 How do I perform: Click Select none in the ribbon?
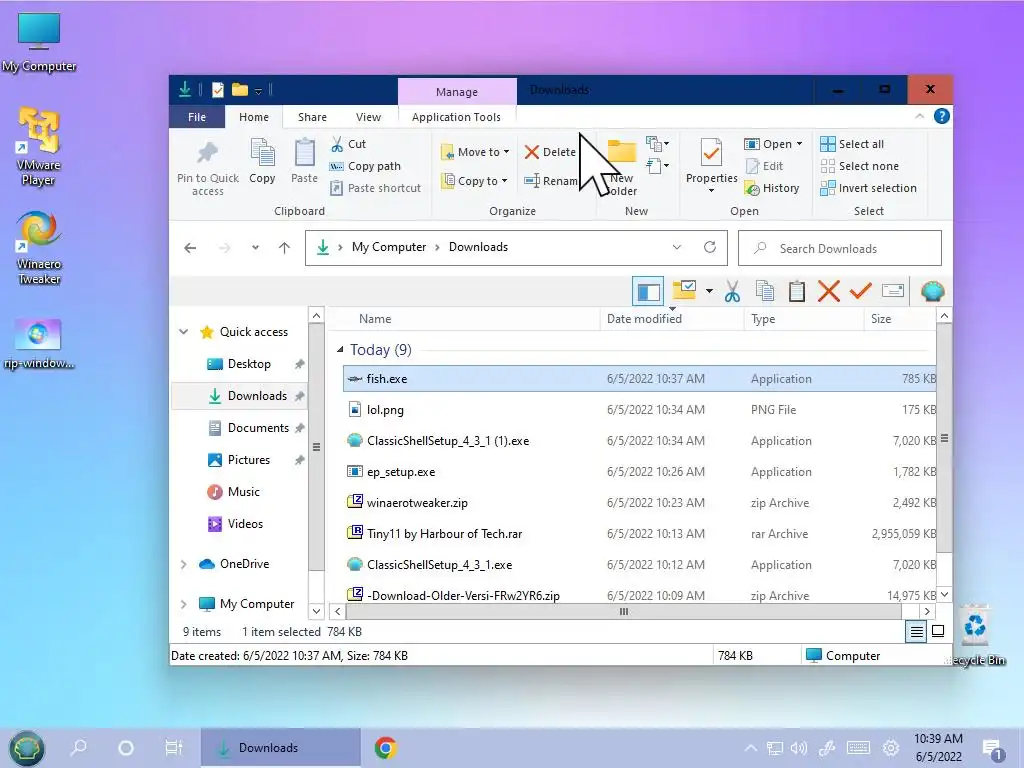(859, 166)
